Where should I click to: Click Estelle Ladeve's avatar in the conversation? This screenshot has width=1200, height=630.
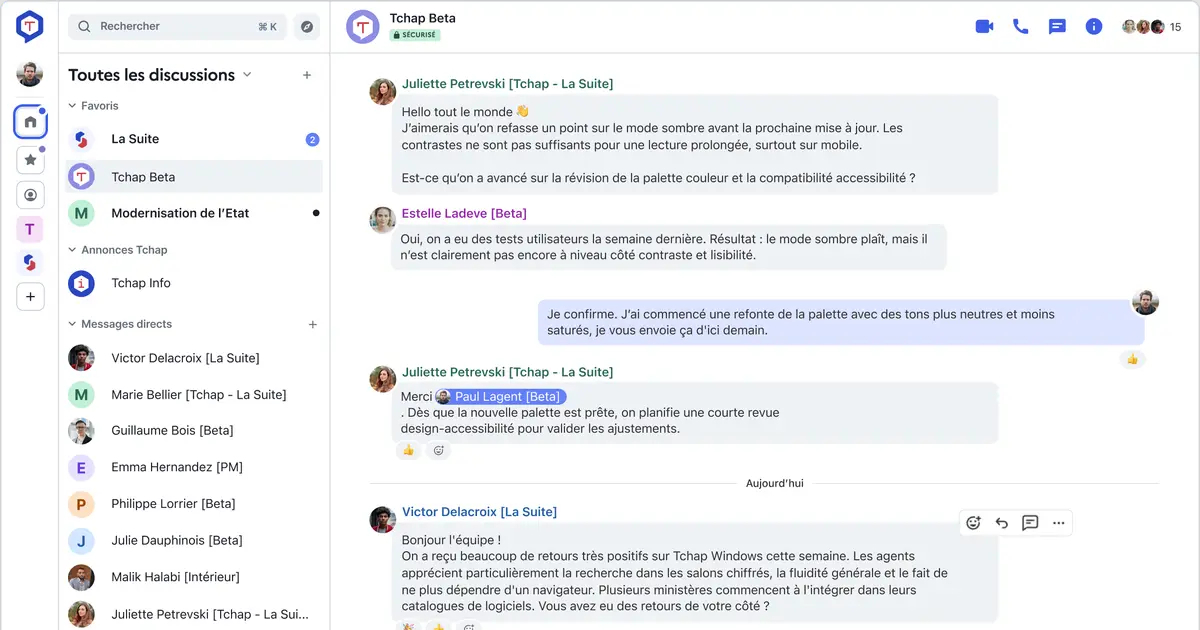coord(383,220)
